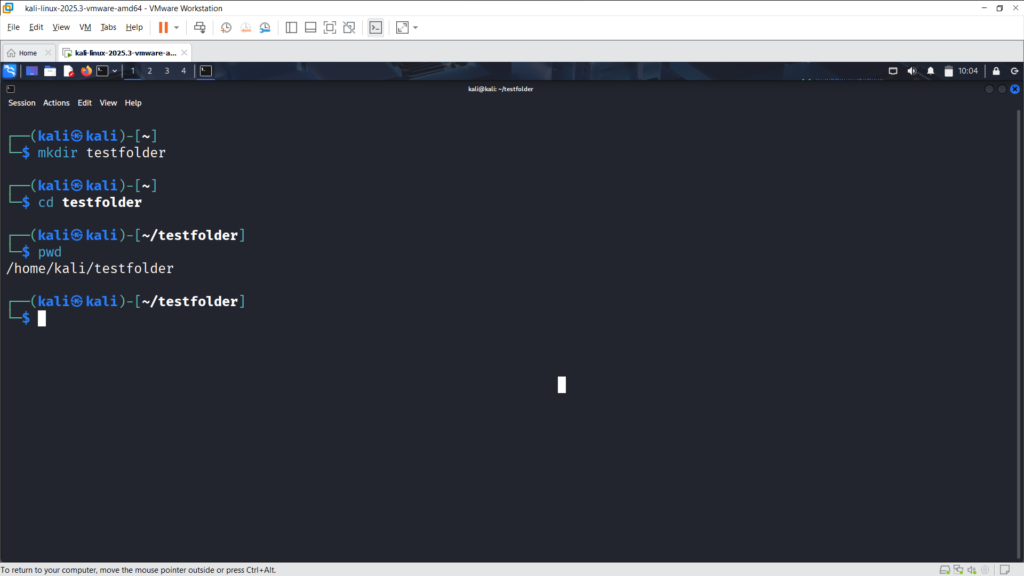The image size is (1024, 576).
Task: Switch to workspace 3 in Kali panel
Action: (x=167, y=71)
